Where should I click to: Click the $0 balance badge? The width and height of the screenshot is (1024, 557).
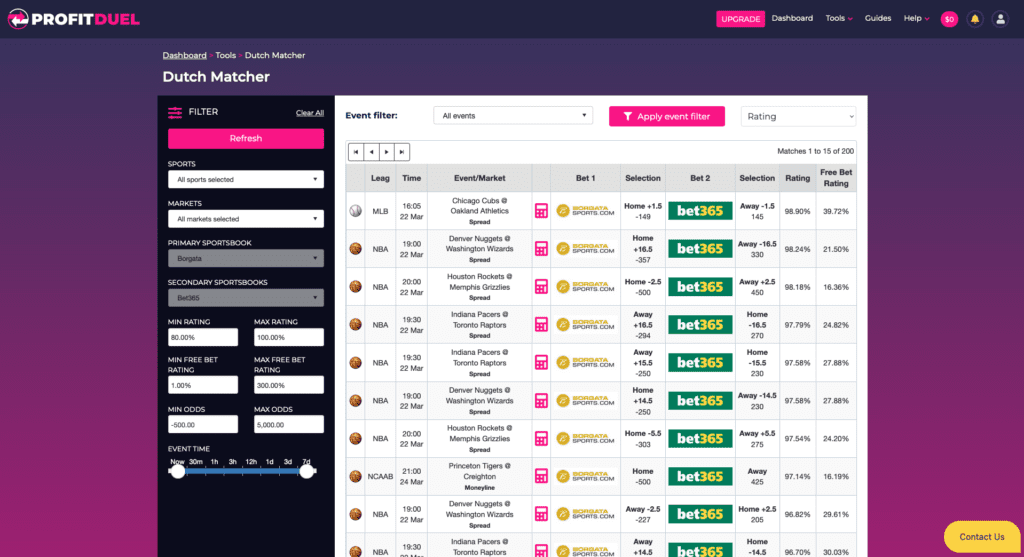[x=949, y=19]
